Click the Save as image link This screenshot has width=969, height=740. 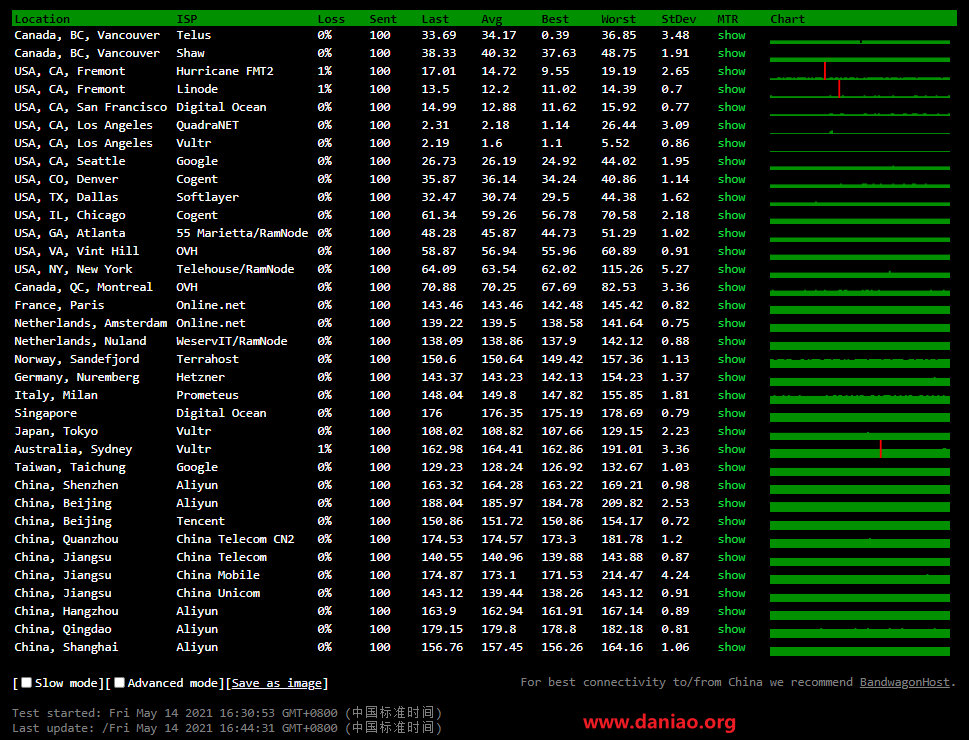276,683
